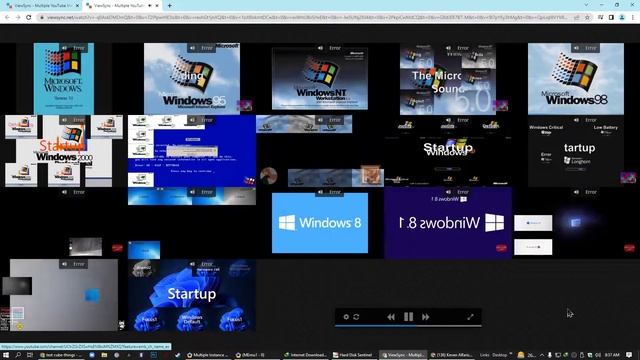Go forward in browser history
This screenshot has height=360, width=640.
pos(18,18)
